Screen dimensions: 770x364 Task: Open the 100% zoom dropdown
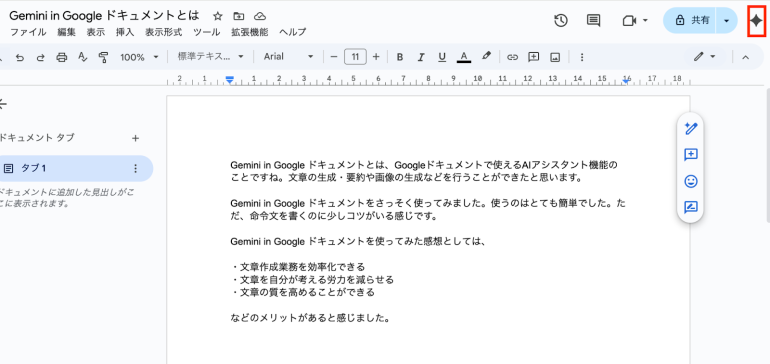tap(139, 57)
